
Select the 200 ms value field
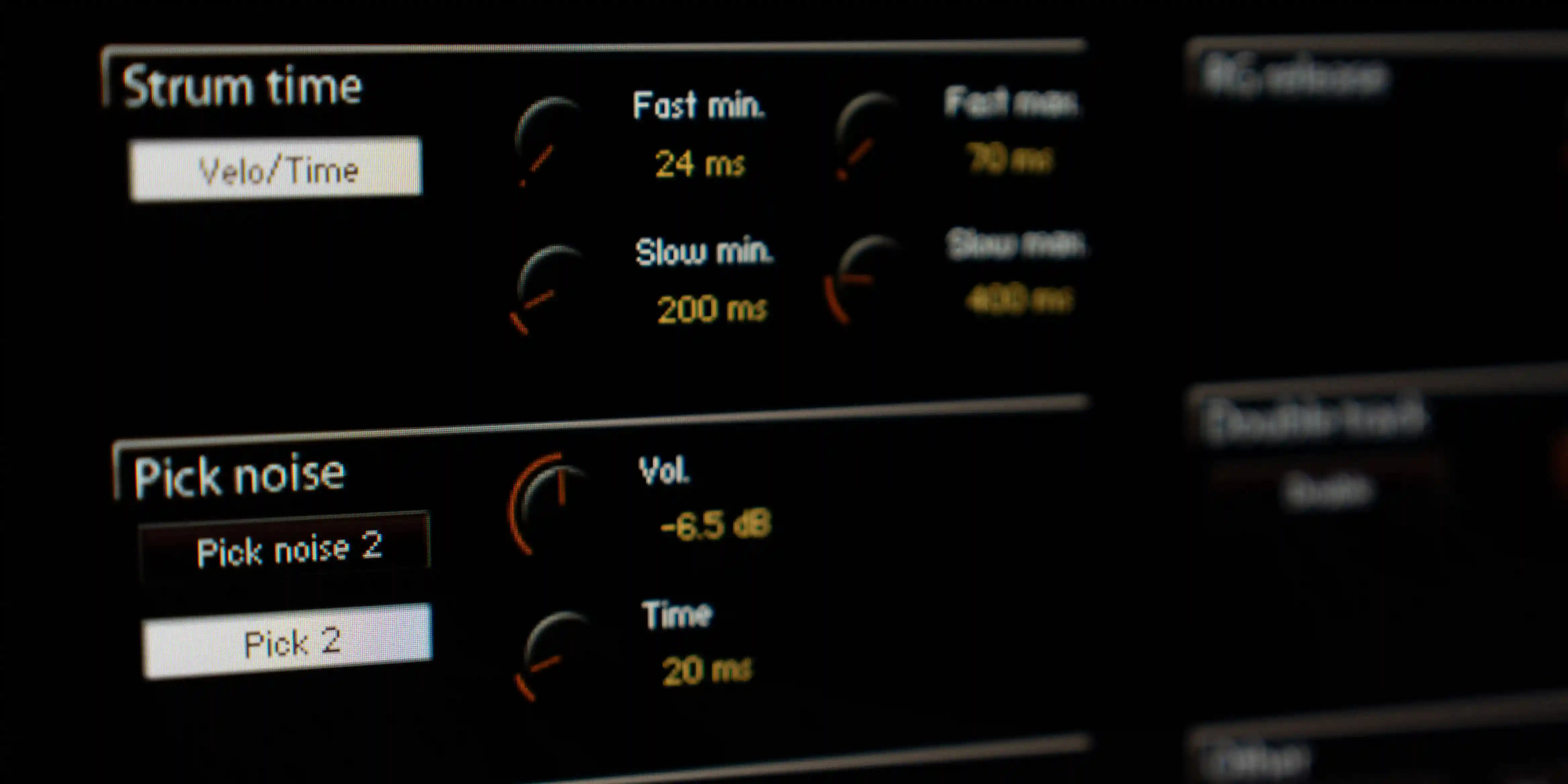pyautogui.click(x=711, y=309)
